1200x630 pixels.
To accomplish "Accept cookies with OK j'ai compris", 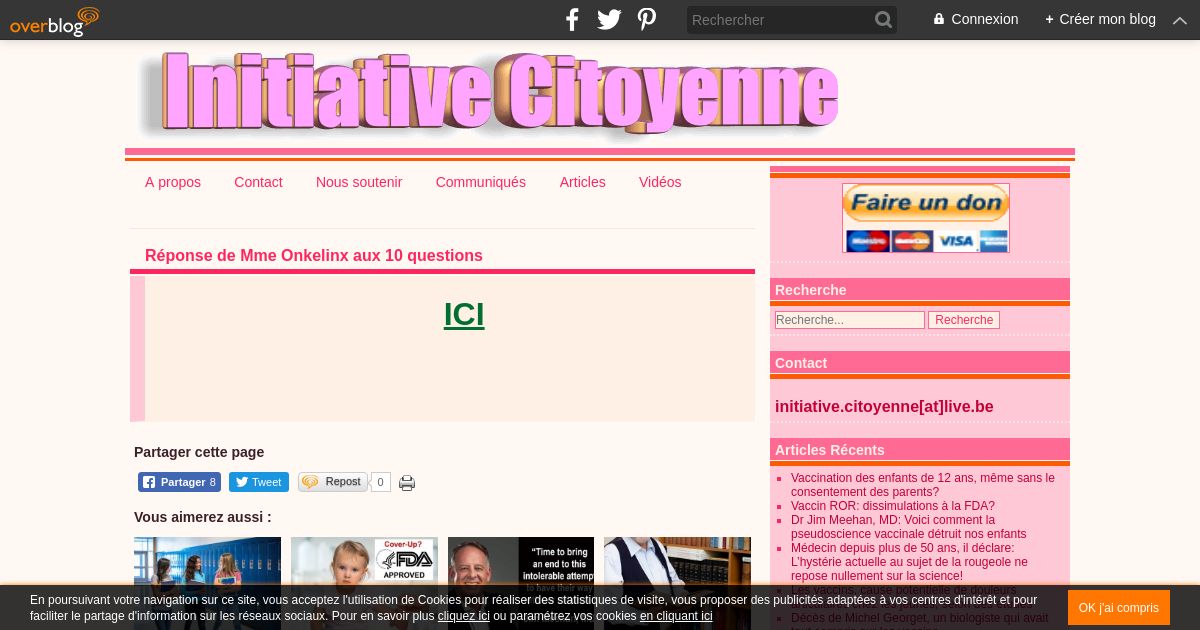I will [1119, 608].
